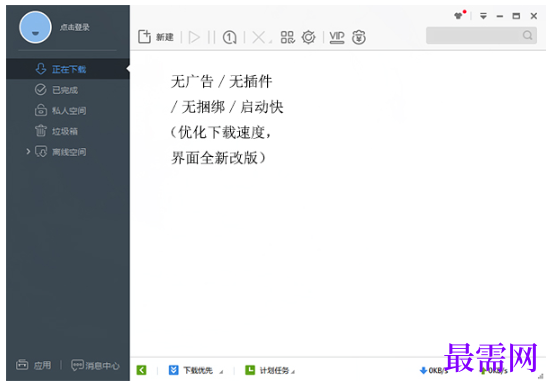Open the delete icon's small dropdown arrow

pyautogui.click(x=271, y=42)
